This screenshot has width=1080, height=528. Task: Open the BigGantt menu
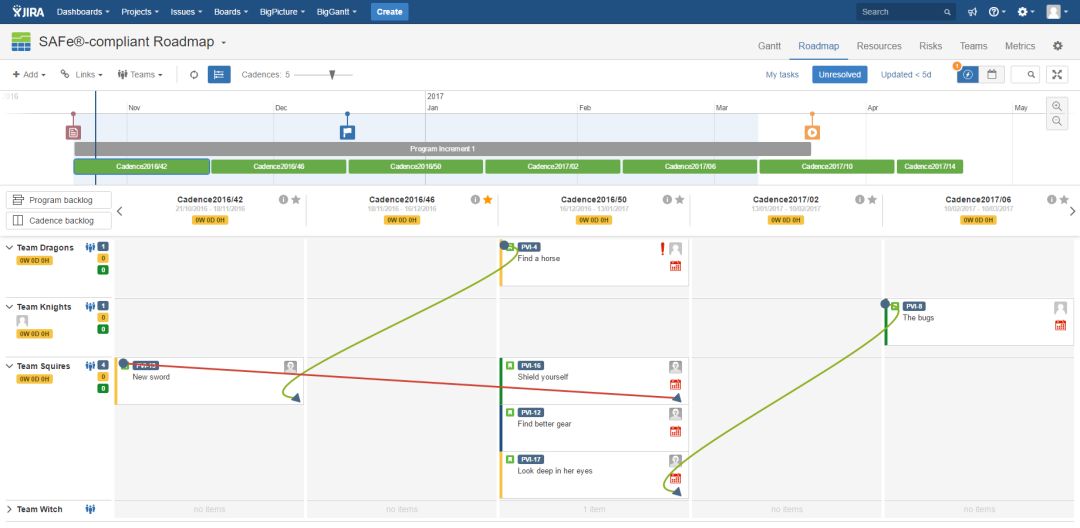pos(337,12)
